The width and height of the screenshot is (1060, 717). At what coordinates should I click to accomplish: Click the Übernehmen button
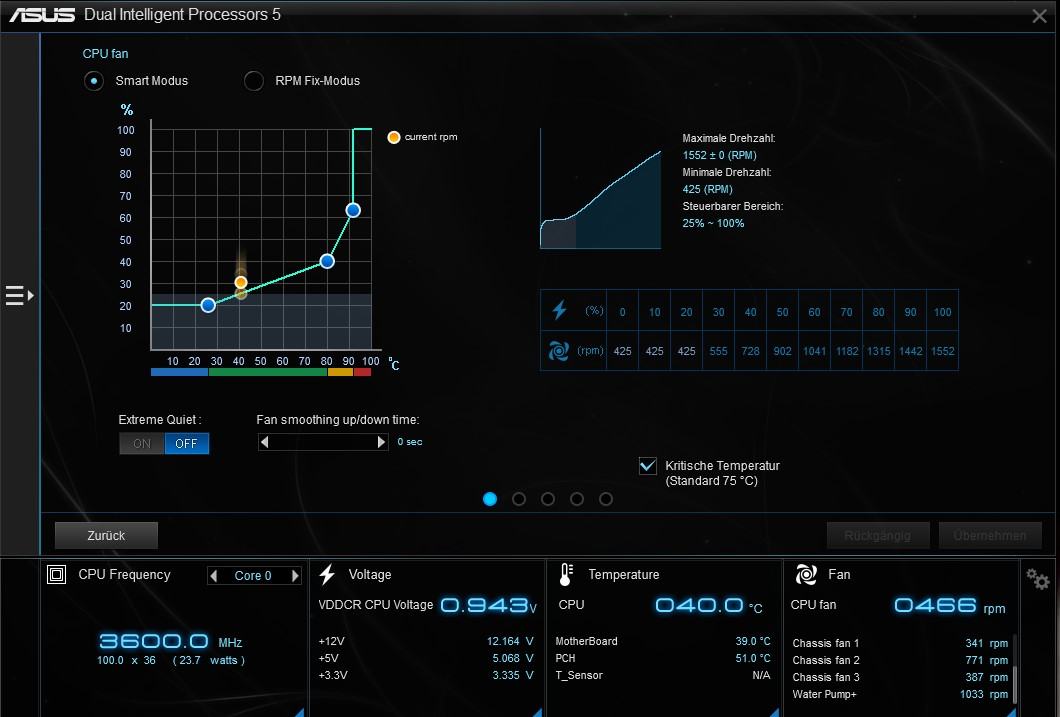[990, 535]
